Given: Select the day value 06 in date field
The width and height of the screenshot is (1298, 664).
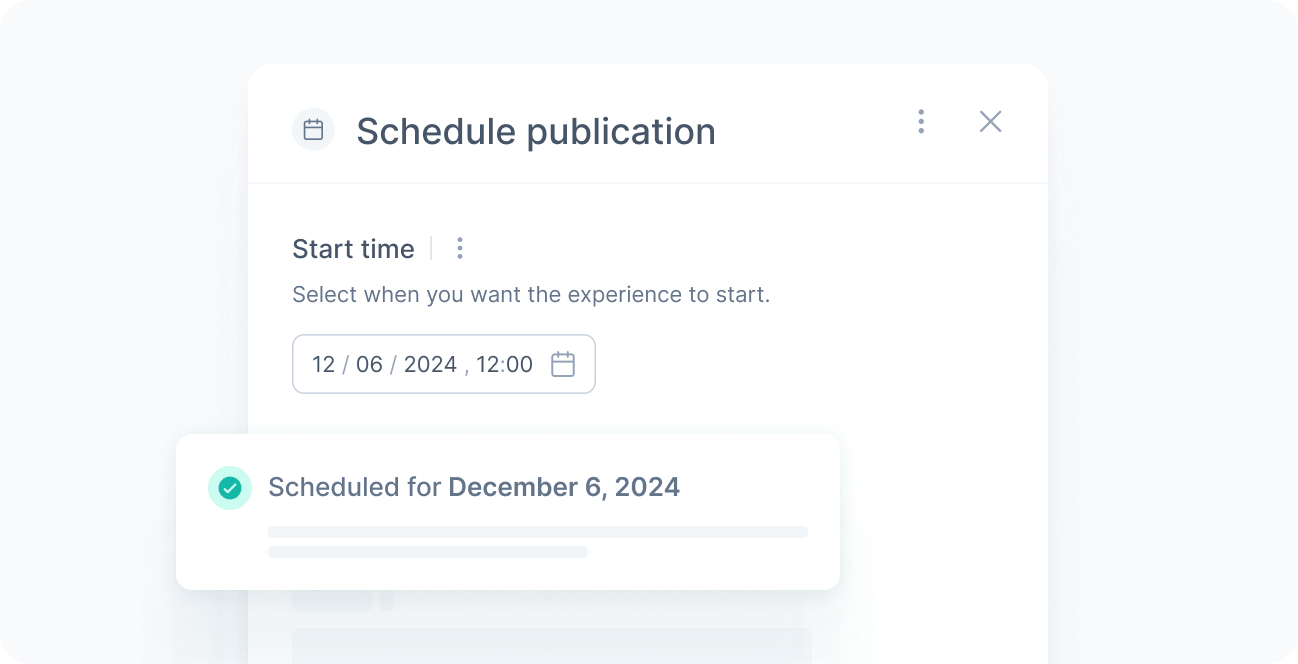Looking at the screenshot, I should pyautogui.click(x=369, y=364).
